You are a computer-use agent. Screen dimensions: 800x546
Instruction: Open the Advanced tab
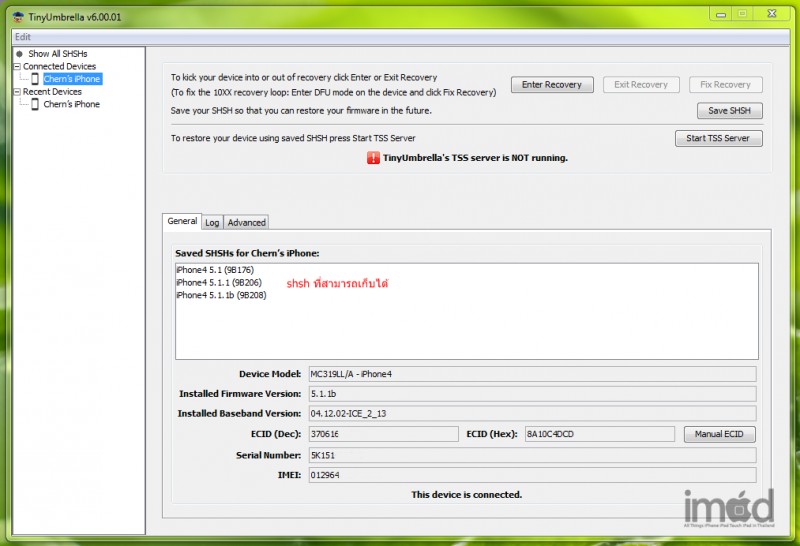tap(246, 222)
